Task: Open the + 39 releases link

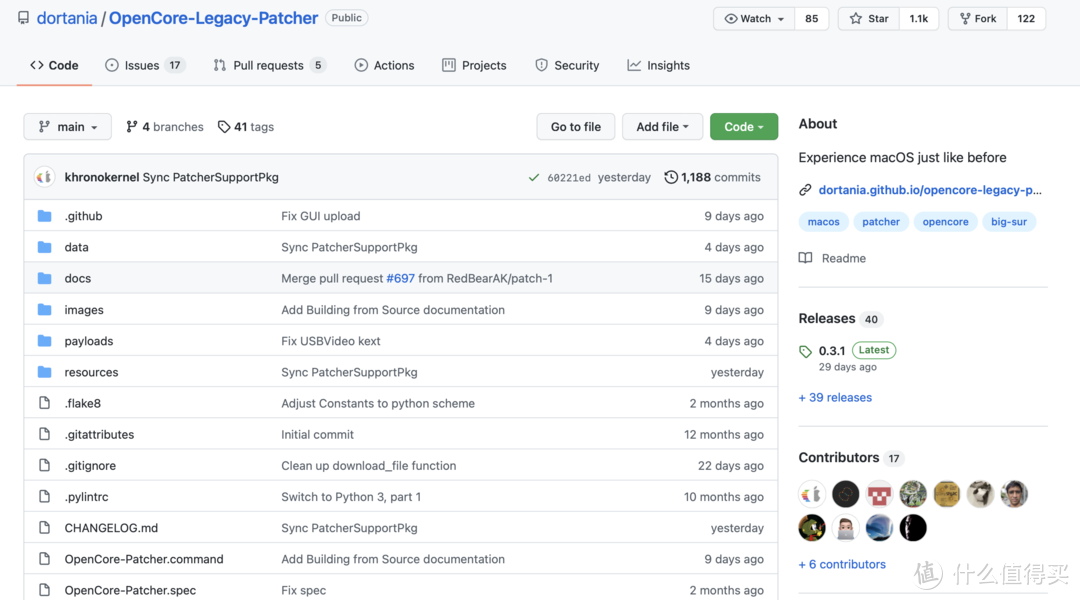Action: pyautogui.click(x=835, y=397)
